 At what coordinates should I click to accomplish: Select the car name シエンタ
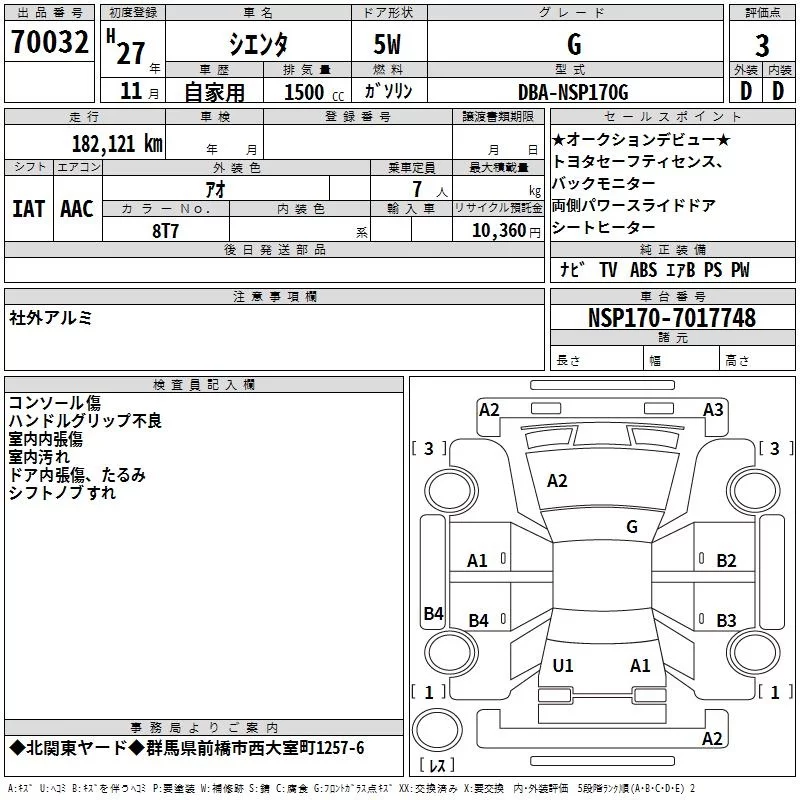pos(258,44)
